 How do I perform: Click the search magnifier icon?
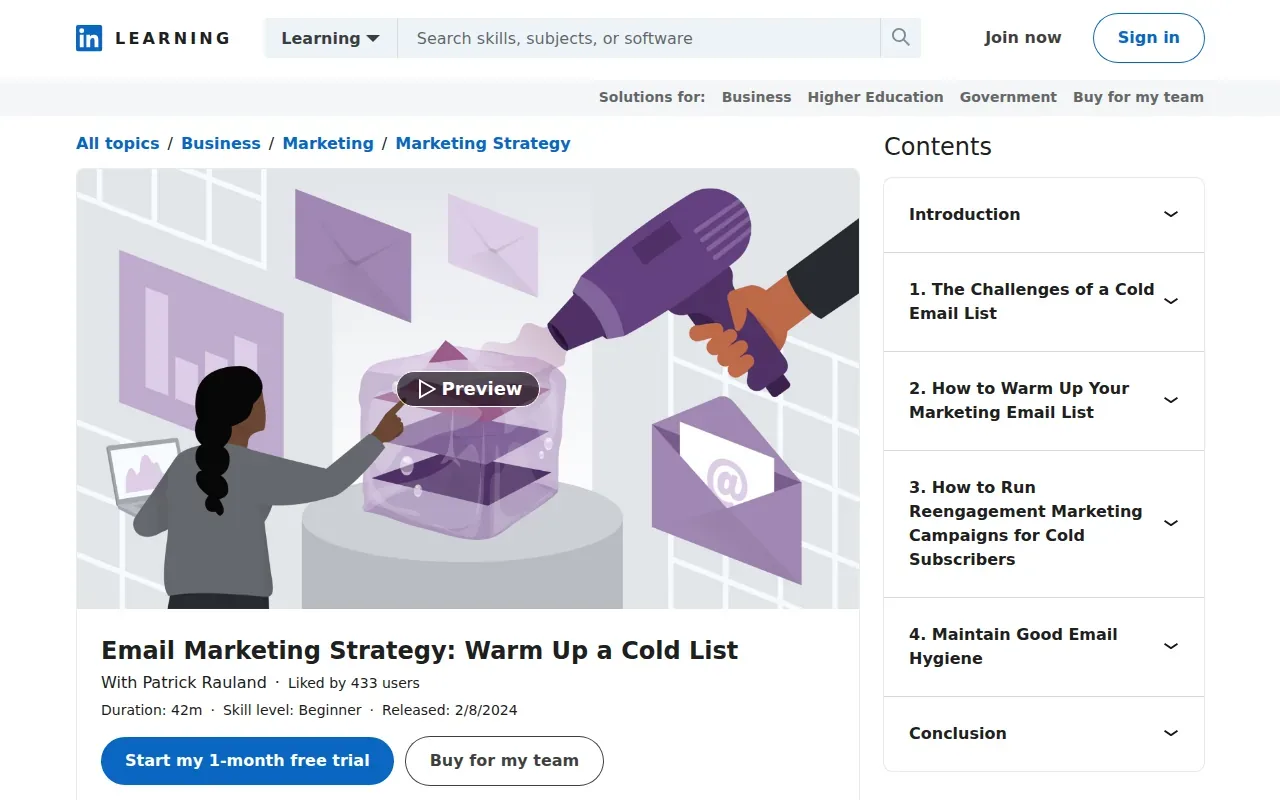tap(900, 38)
